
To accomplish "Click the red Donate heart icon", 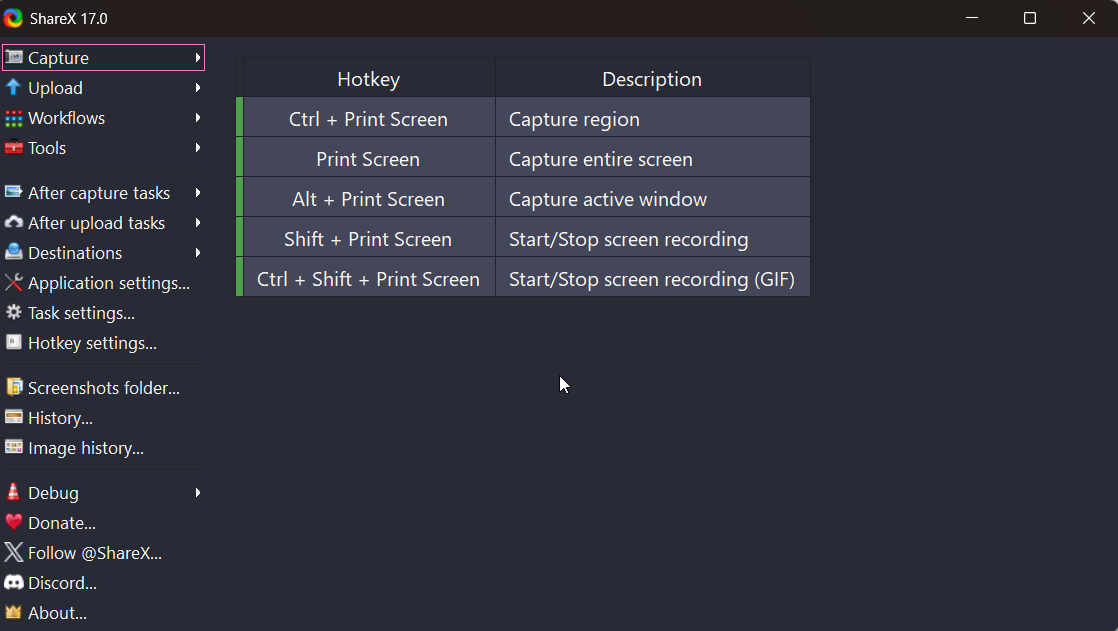I will [13, 523].
